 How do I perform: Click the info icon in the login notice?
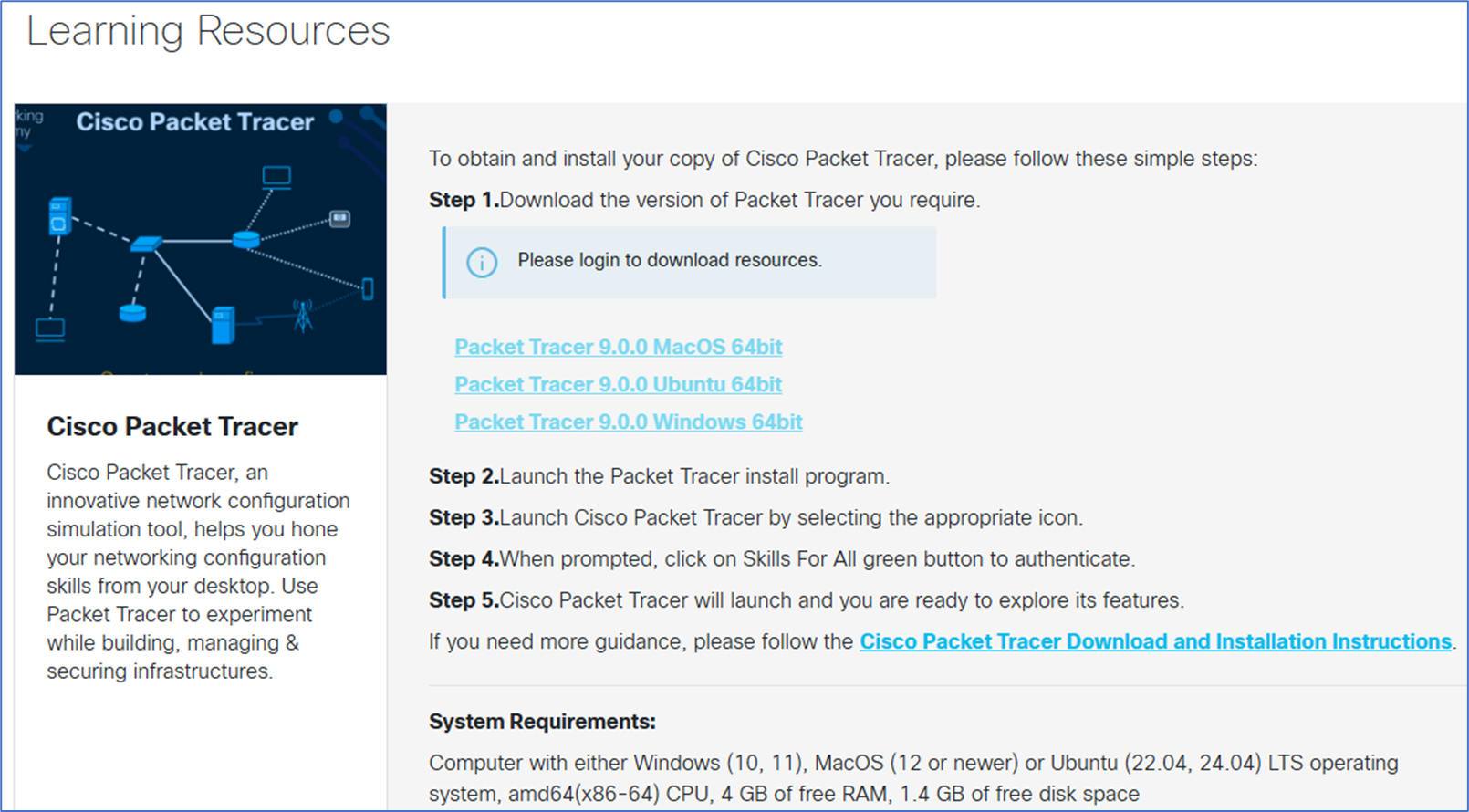[x=482, y=262]
